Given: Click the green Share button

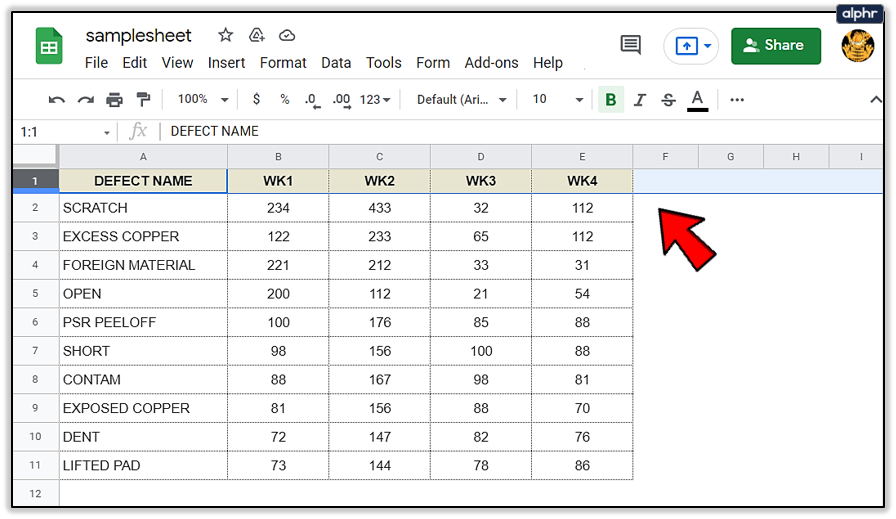Looking at the screenshot, I should click(775, 45).
